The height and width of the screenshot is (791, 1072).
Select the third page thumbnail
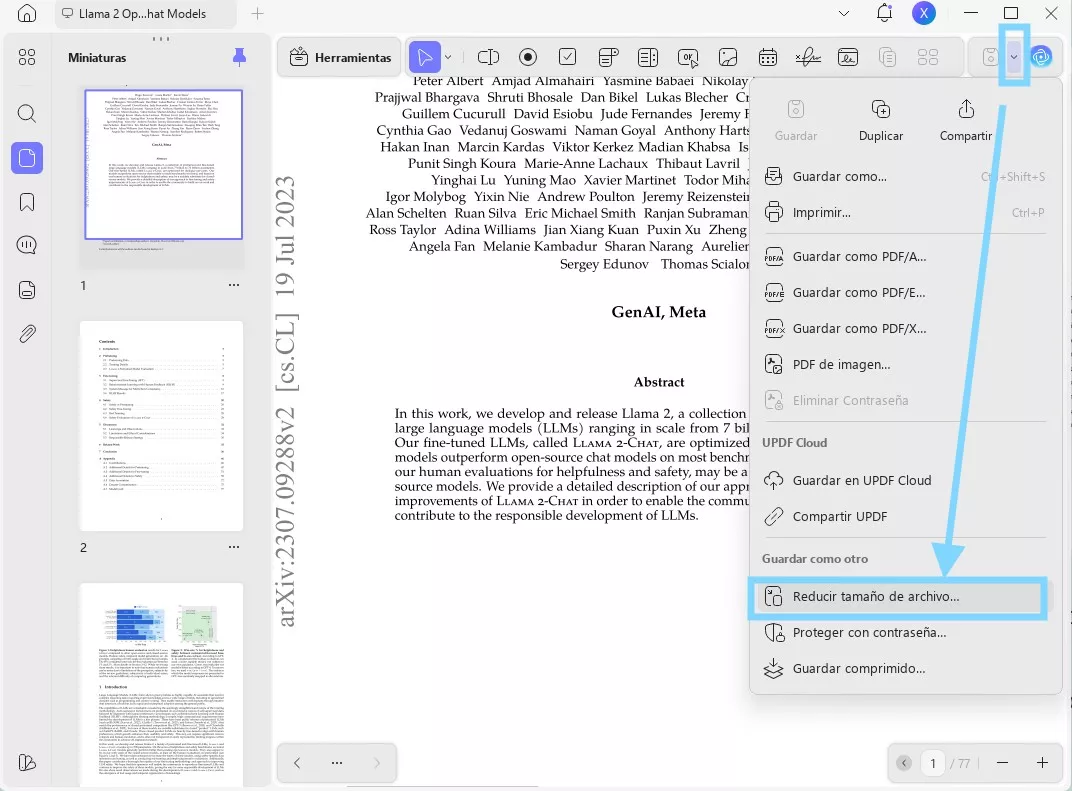(161, 685)
